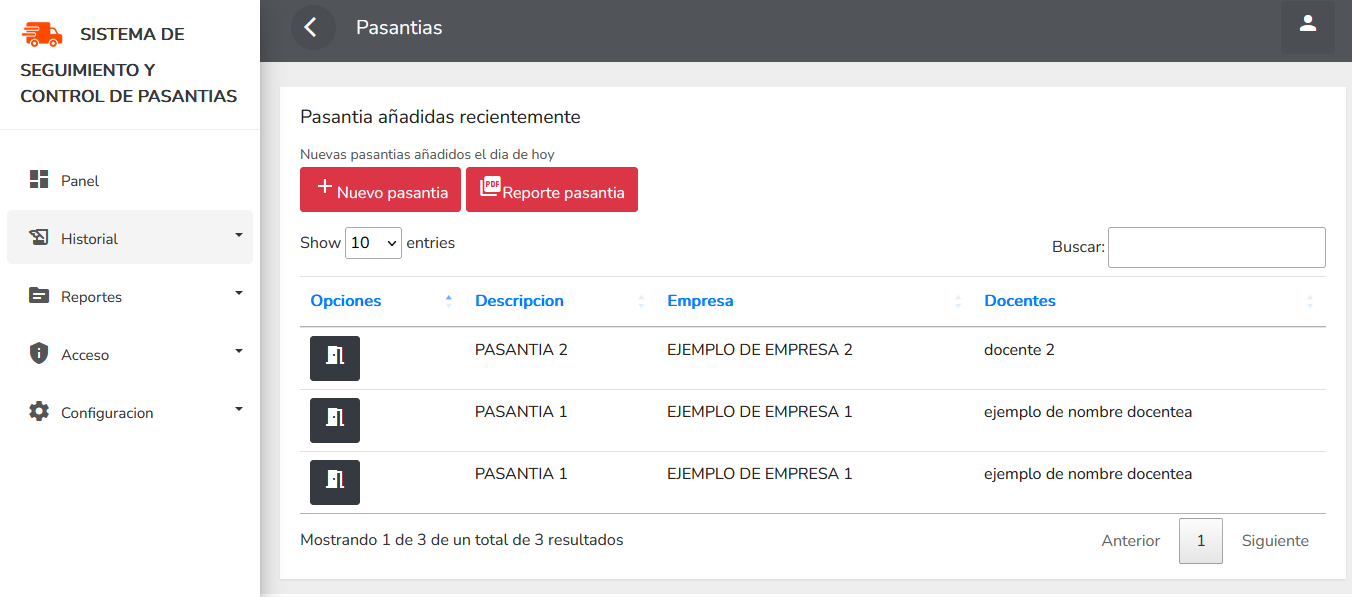Click the orange truck logo icon
The image size is (1352, 597).
click(x=42, y=35)
